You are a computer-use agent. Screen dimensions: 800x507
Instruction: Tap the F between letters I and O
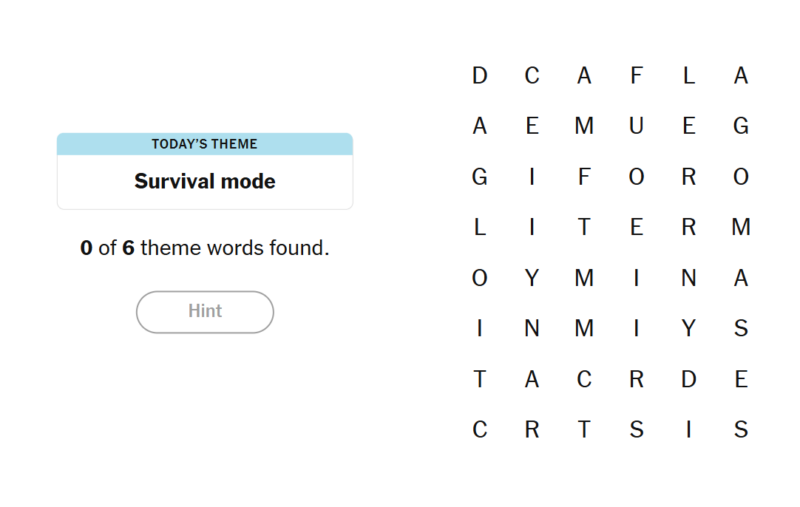(584, 177)
